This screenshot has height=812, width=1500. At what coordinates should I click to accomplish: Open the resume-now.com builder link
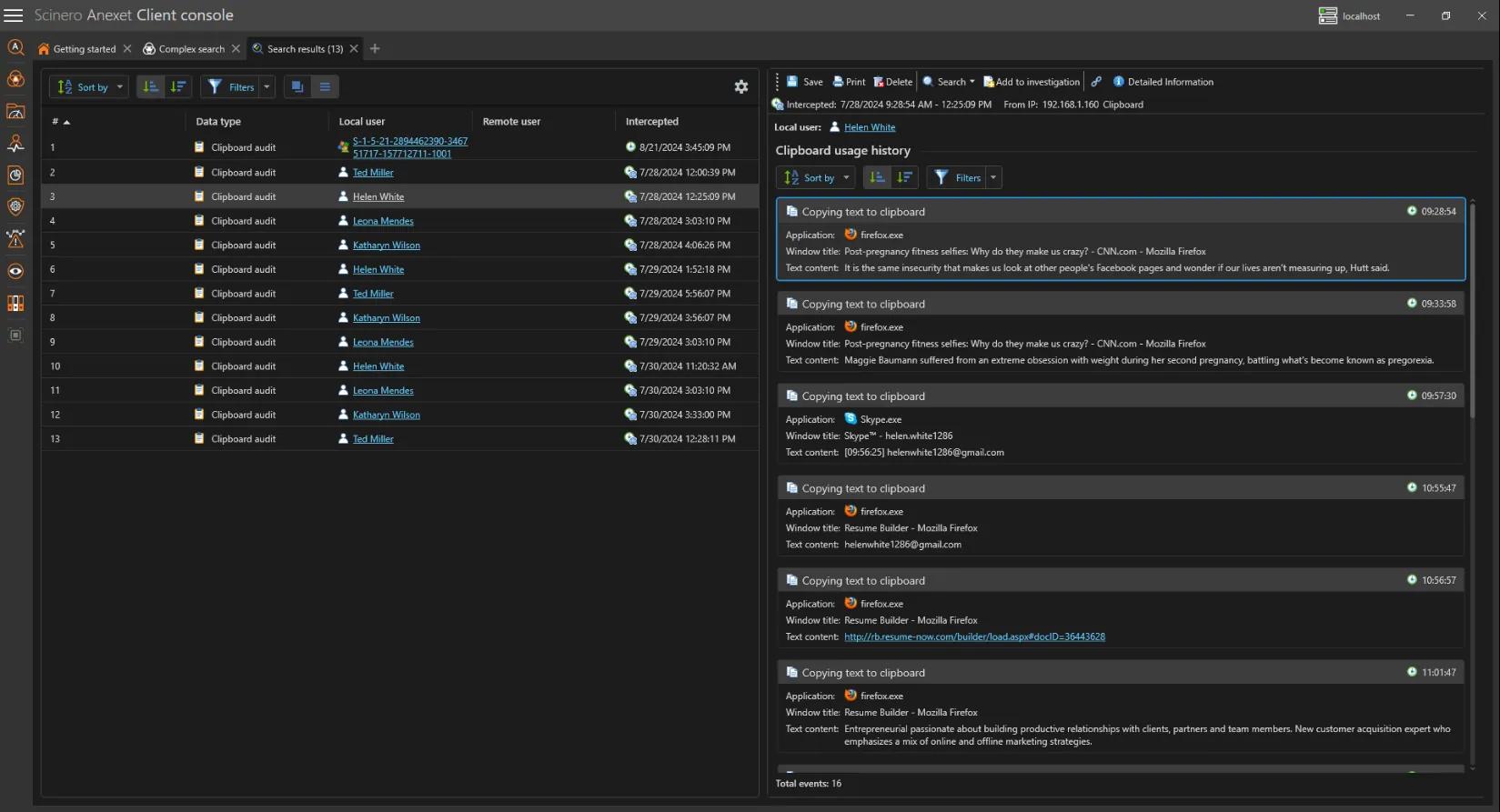coord(974,637)
